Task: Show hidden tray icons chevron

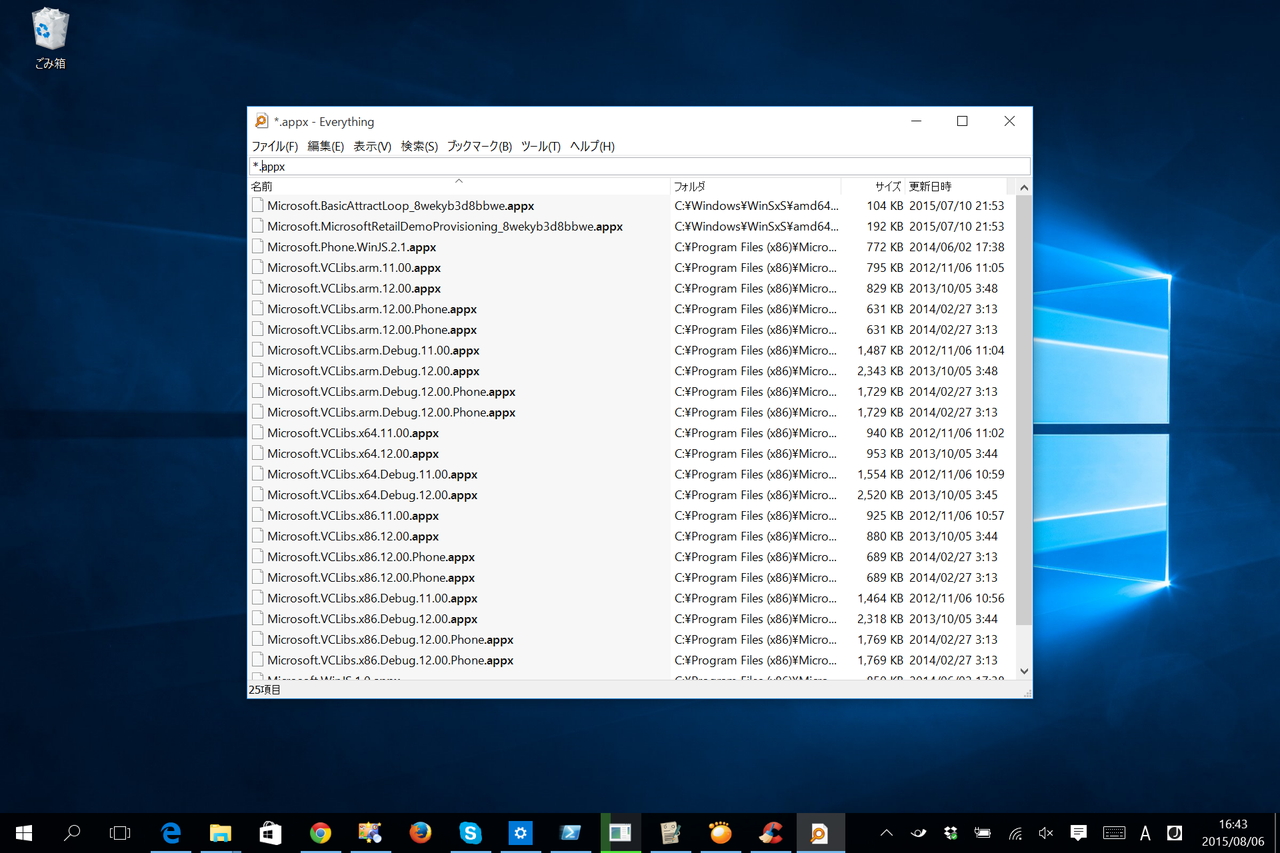Action: click(886, 833)
